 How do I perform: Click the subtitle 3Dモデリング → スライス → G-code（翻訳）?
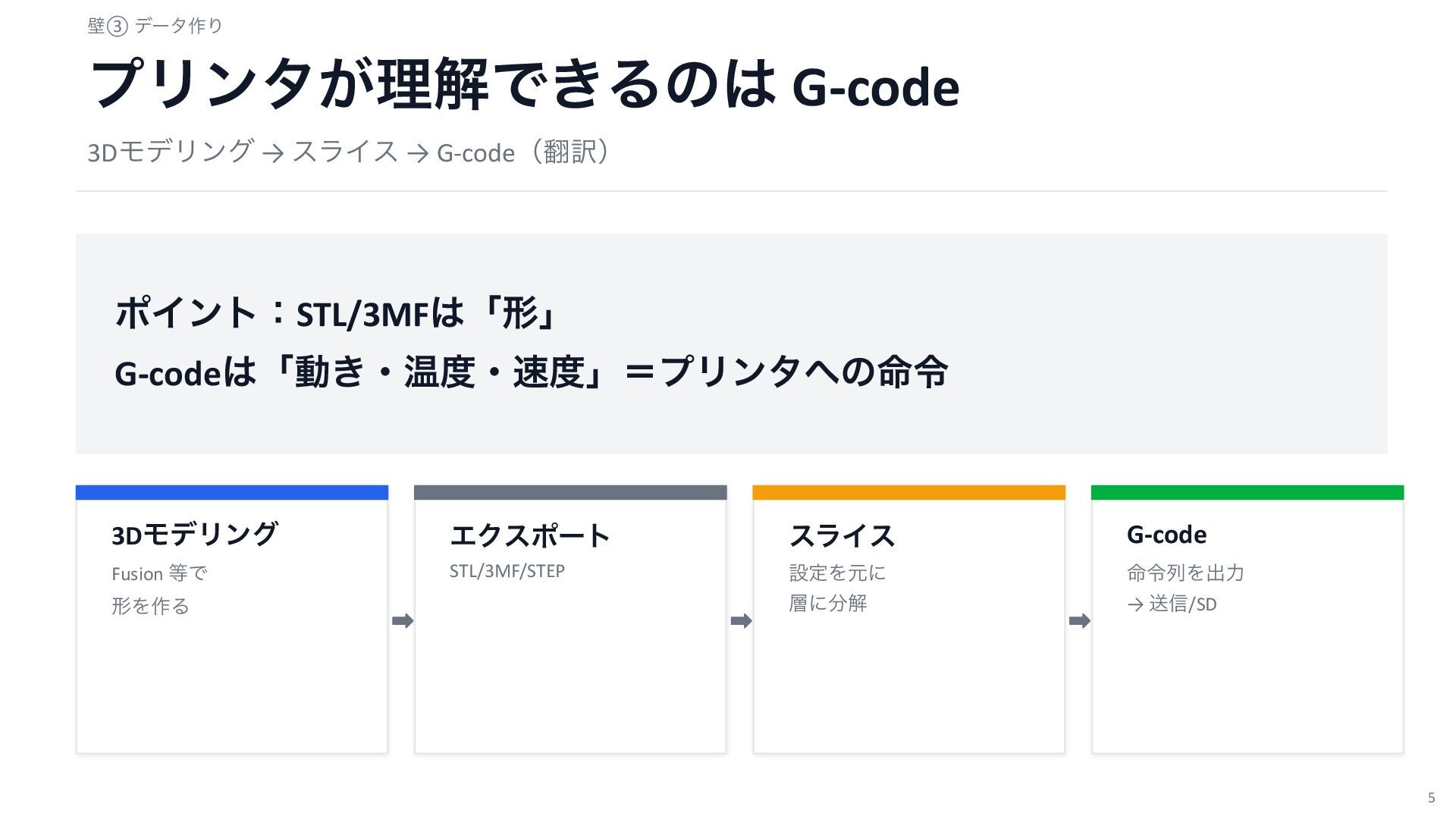coord(348,152)
